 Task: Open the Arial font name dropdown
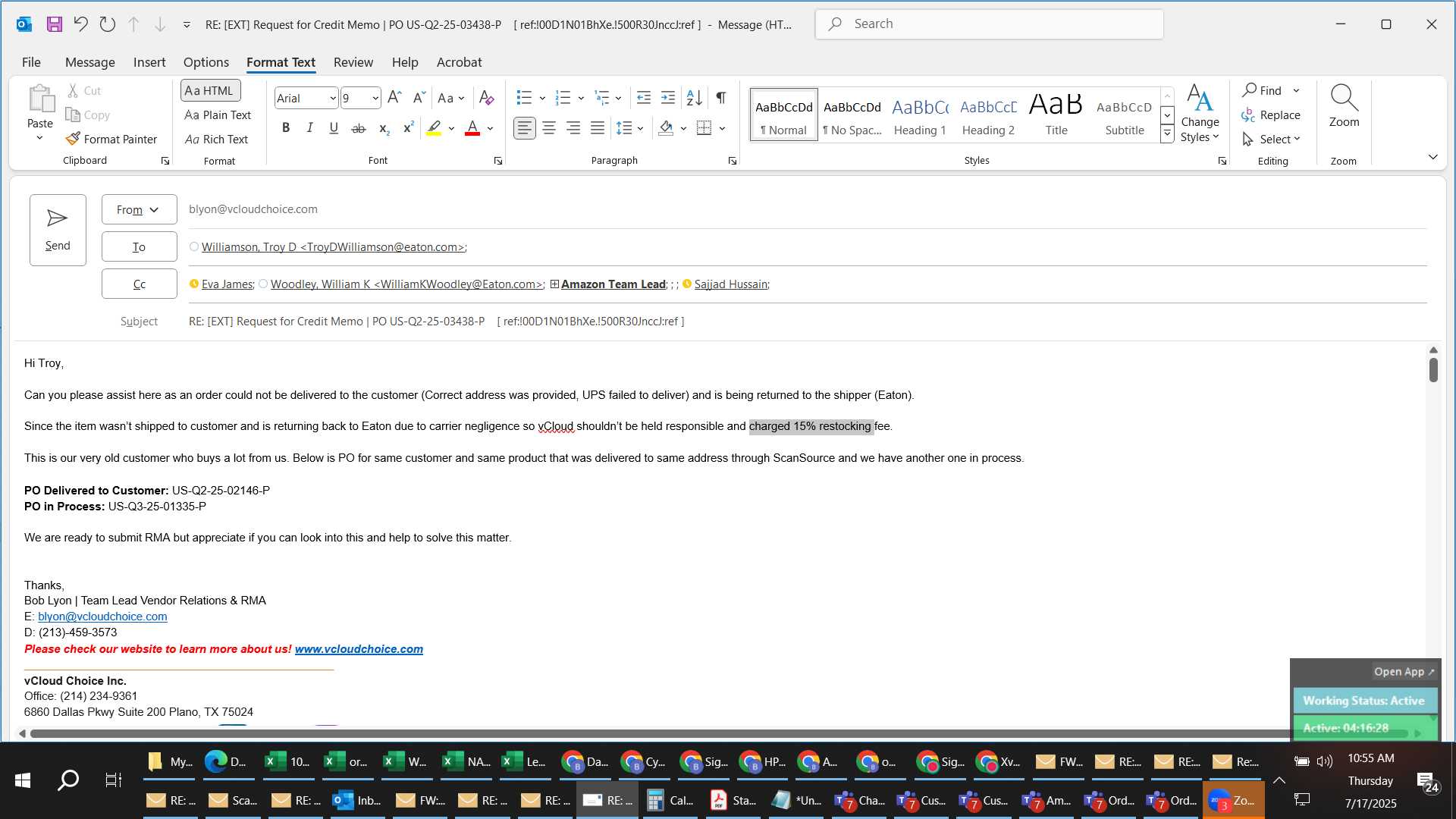332,98
